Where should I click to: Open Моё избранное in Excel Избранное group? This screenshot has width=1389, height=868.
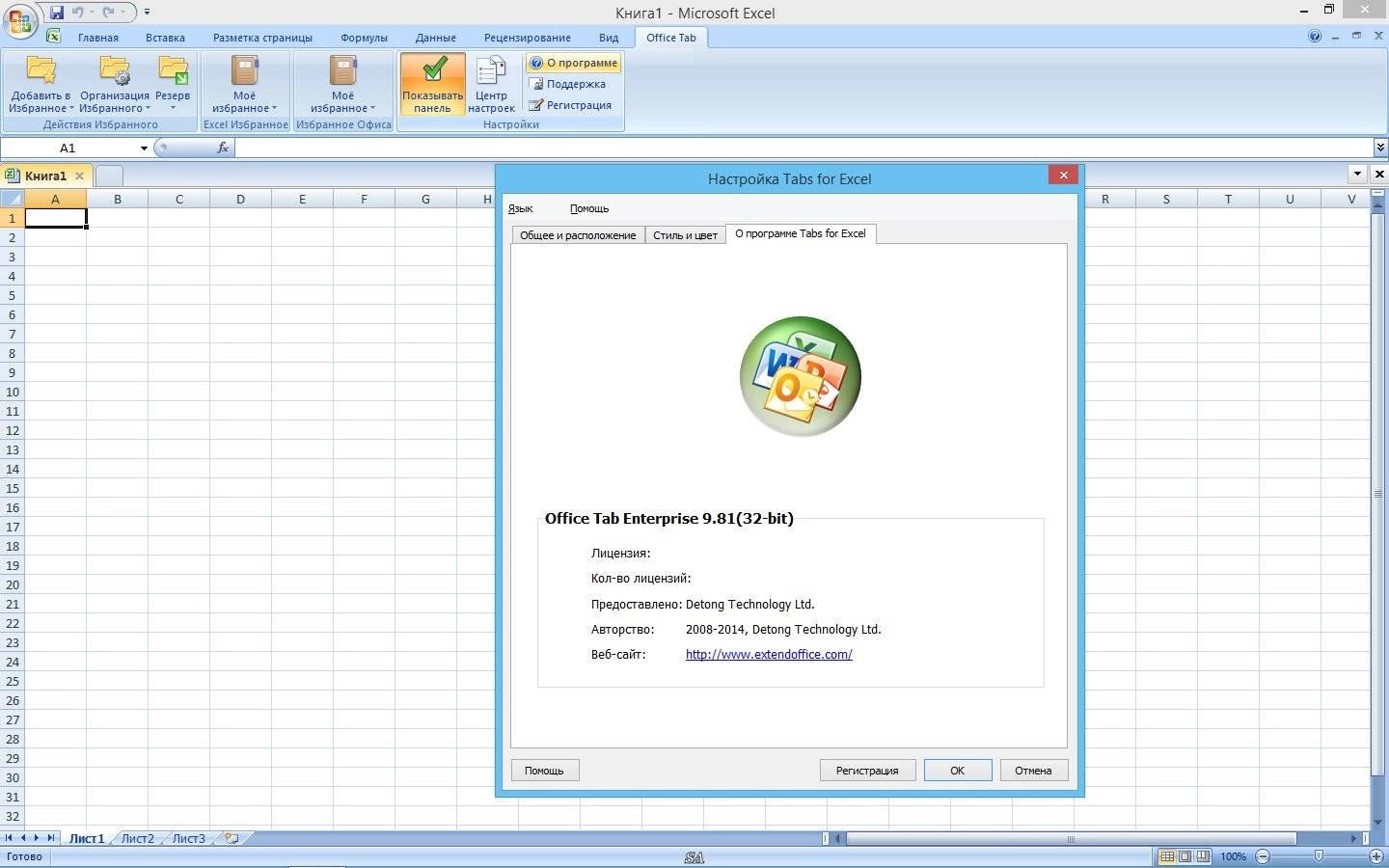245,84
